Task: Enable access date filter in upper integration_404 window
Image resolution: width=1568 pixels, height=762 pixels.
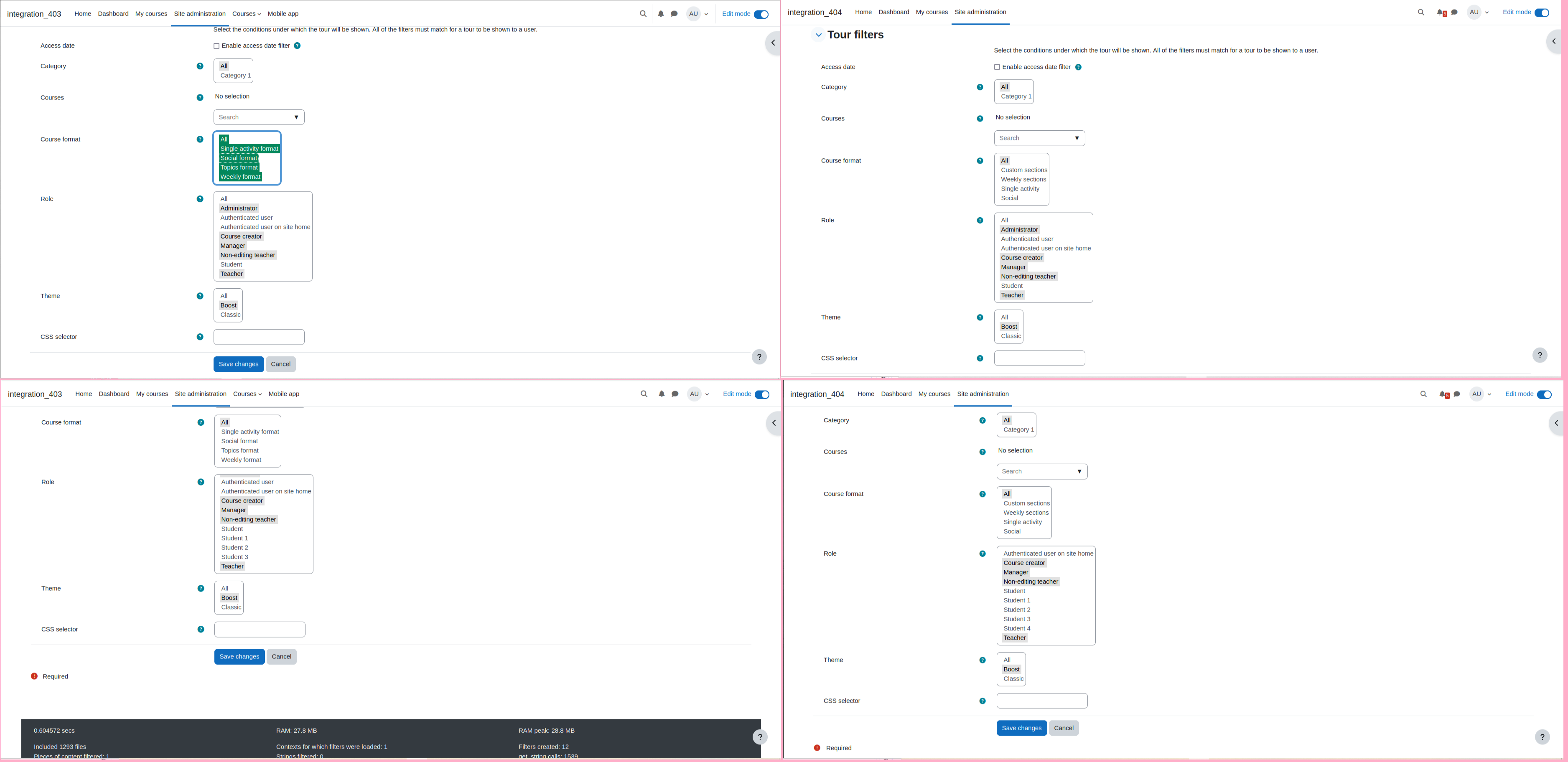Action: coord(997,67)
